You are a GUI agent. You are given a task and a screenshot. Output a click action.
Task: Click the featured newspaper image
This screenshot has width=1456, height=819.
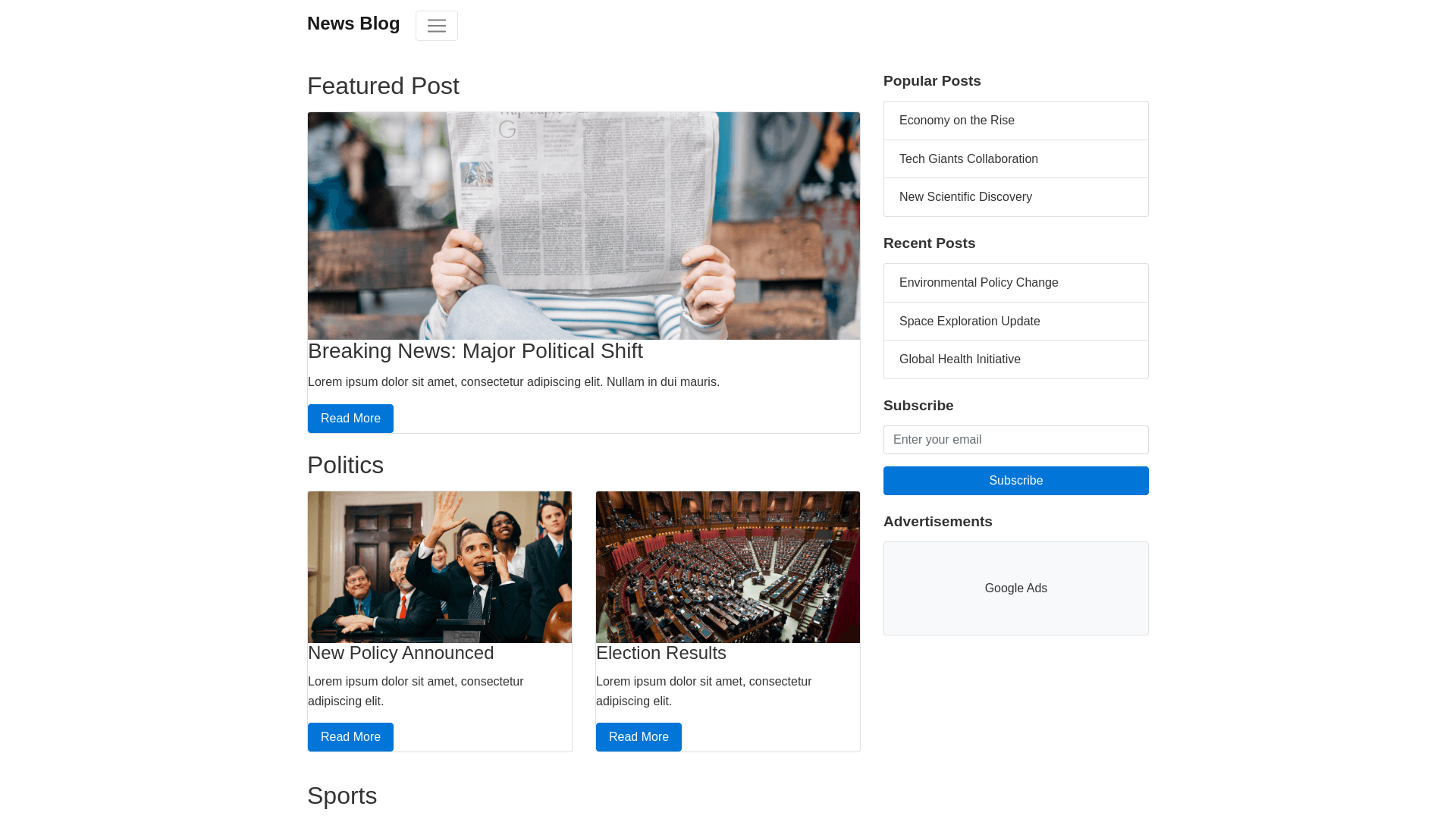(584, 226)
